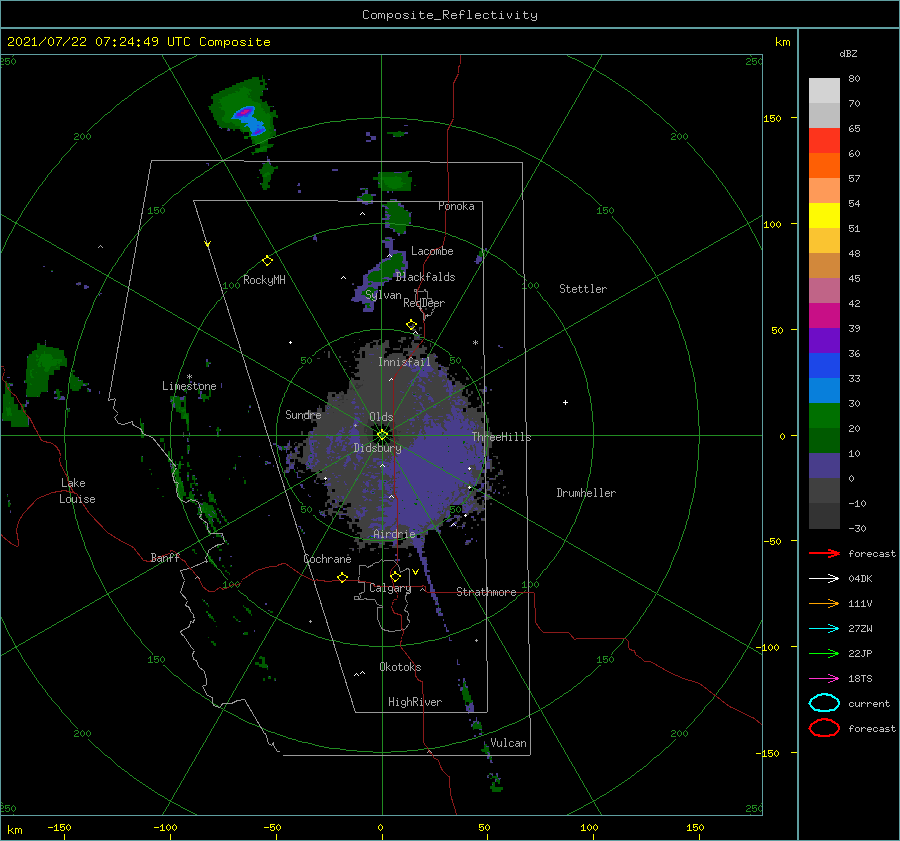Click the 80 dBZ light gray swatch

[824, 90]
